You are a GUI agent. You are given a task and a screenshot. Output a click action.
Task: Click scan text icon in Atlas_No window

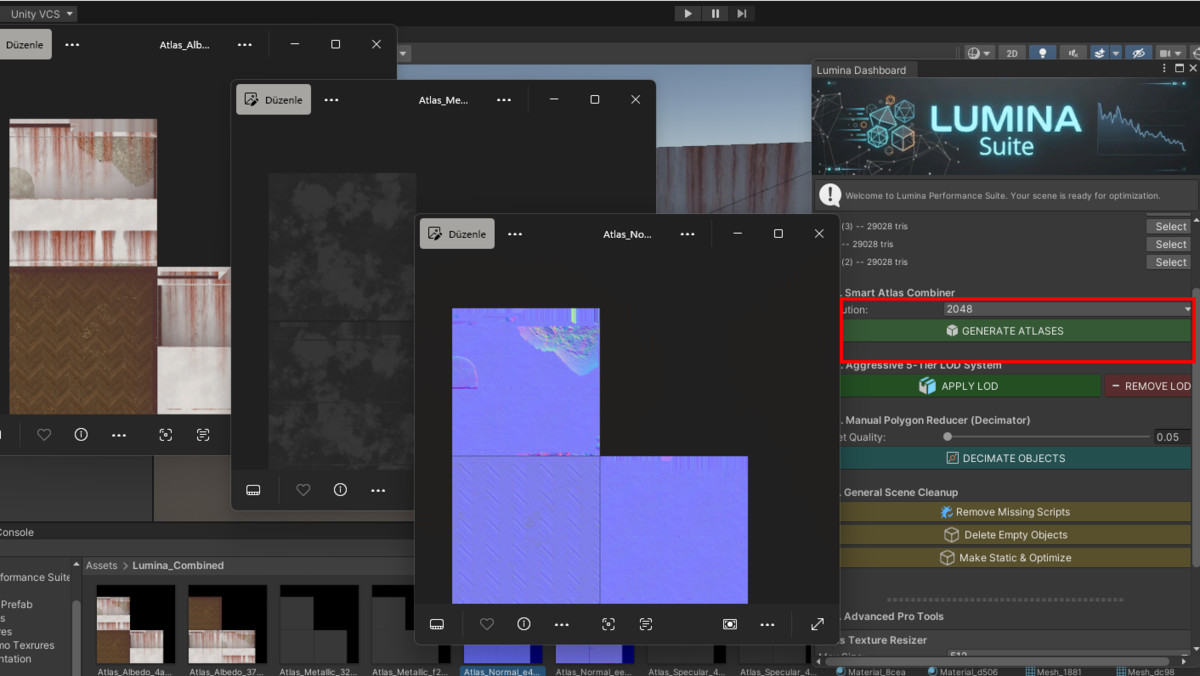coord(646,624)
